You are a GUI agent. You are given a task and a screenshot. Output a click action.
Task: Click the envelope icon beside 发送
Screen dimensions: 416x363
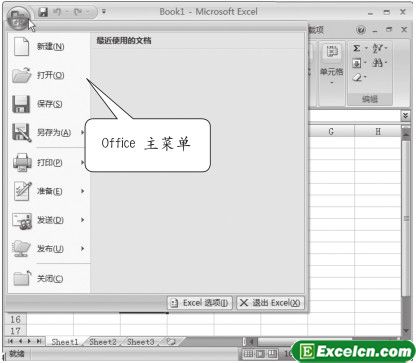[x=22, y=221]
